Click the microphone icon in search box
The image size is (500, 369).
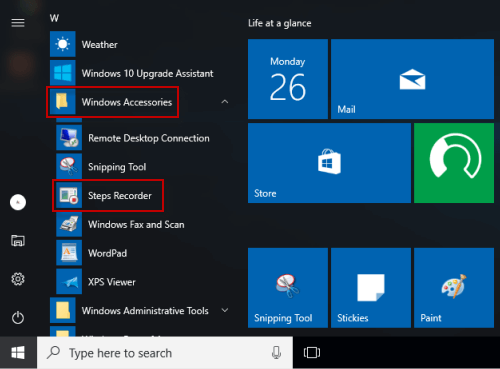tap(276, 353)
